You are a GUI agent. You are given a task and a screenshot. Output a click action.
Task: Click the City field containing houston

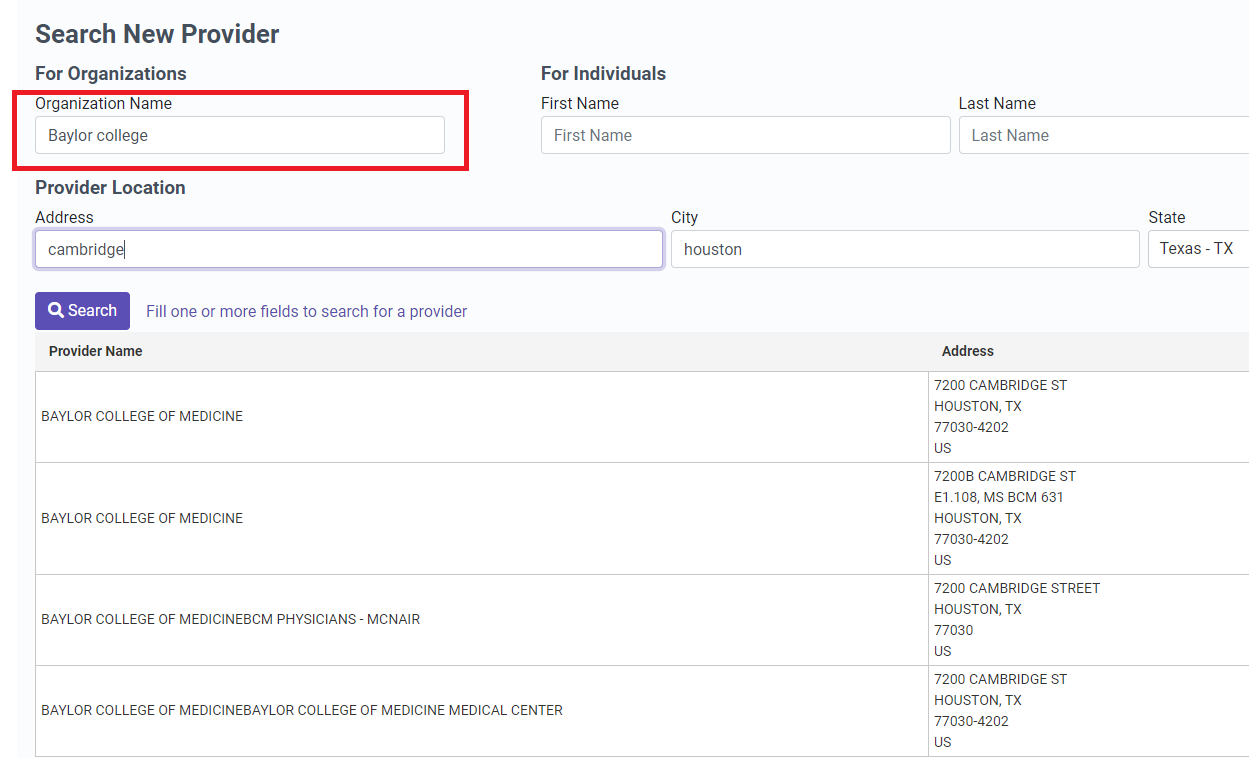click(905, 249)
